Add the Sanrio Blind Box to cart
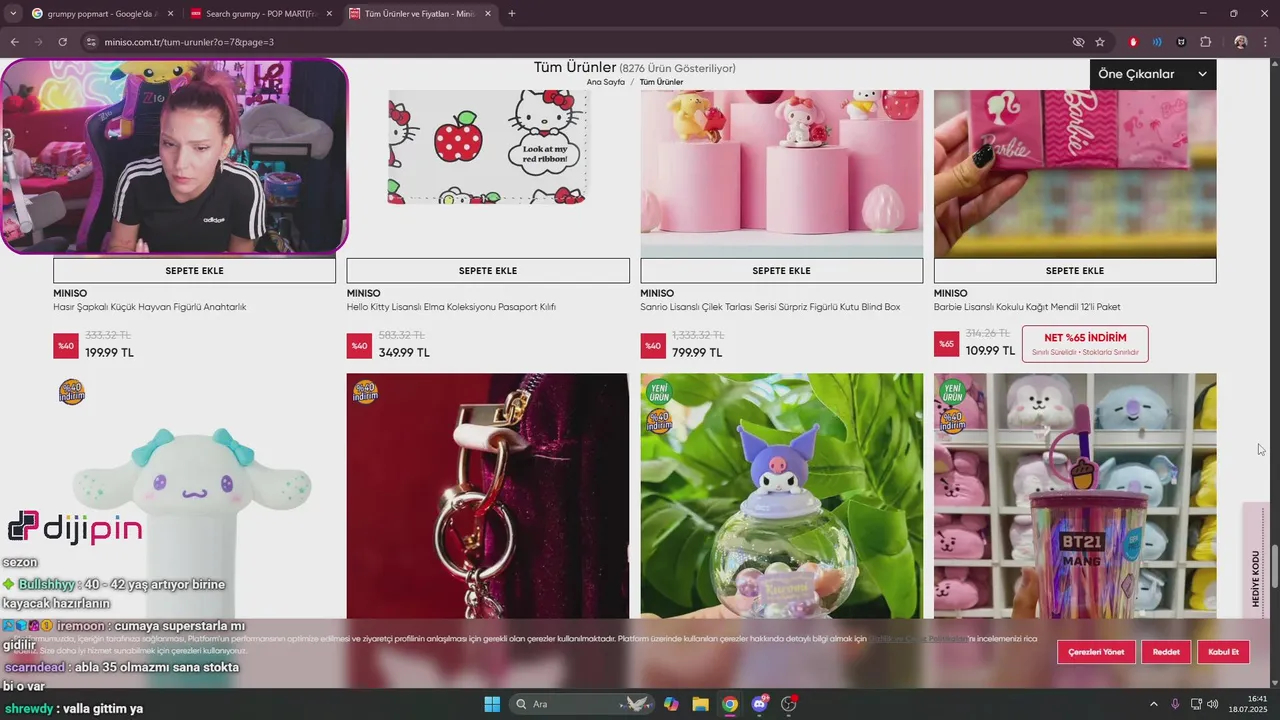 (x=781, y=271)
